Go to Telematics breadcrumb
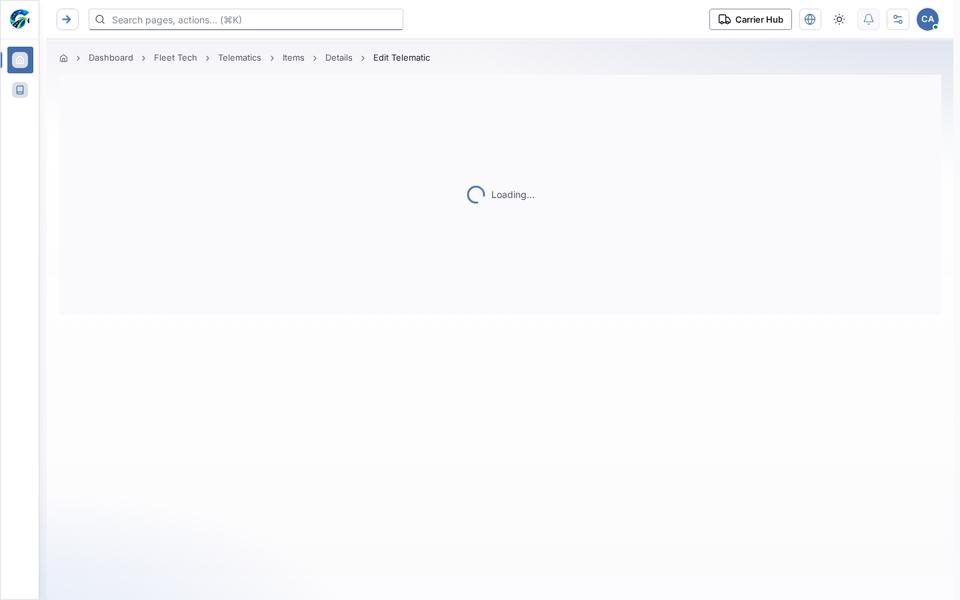This screenshot has width=960, height=600. click(239, 58)
